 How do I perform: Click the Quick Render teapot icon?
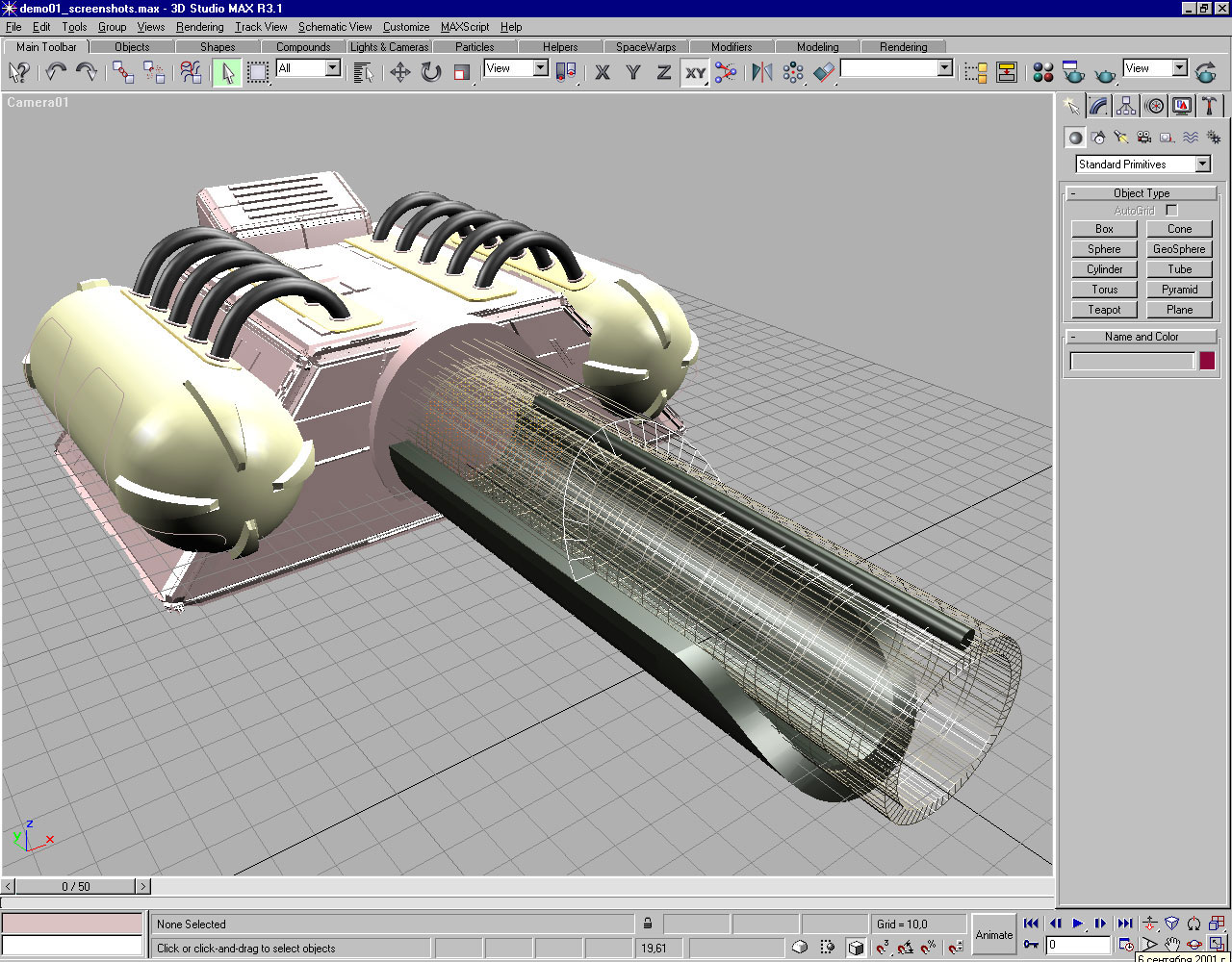tap(1107, 72)
